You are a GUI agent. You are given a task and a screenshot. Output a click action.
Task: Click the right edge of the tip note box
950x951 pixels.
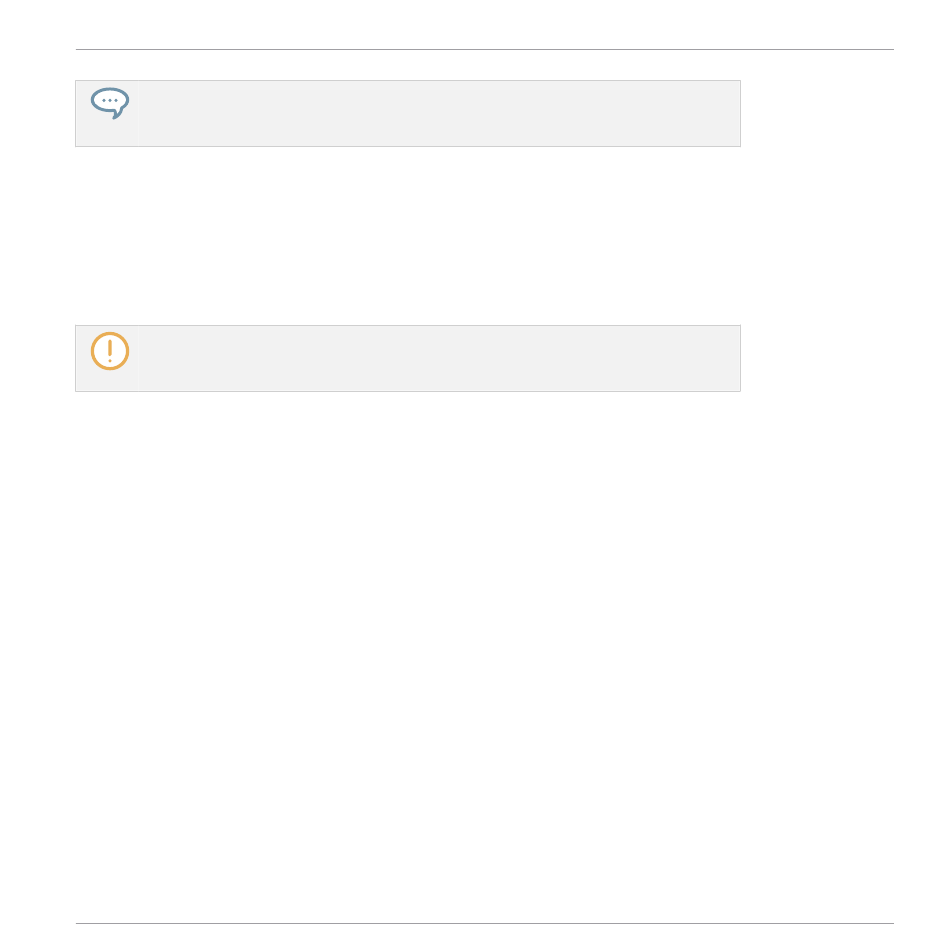[x=740, y=113]
